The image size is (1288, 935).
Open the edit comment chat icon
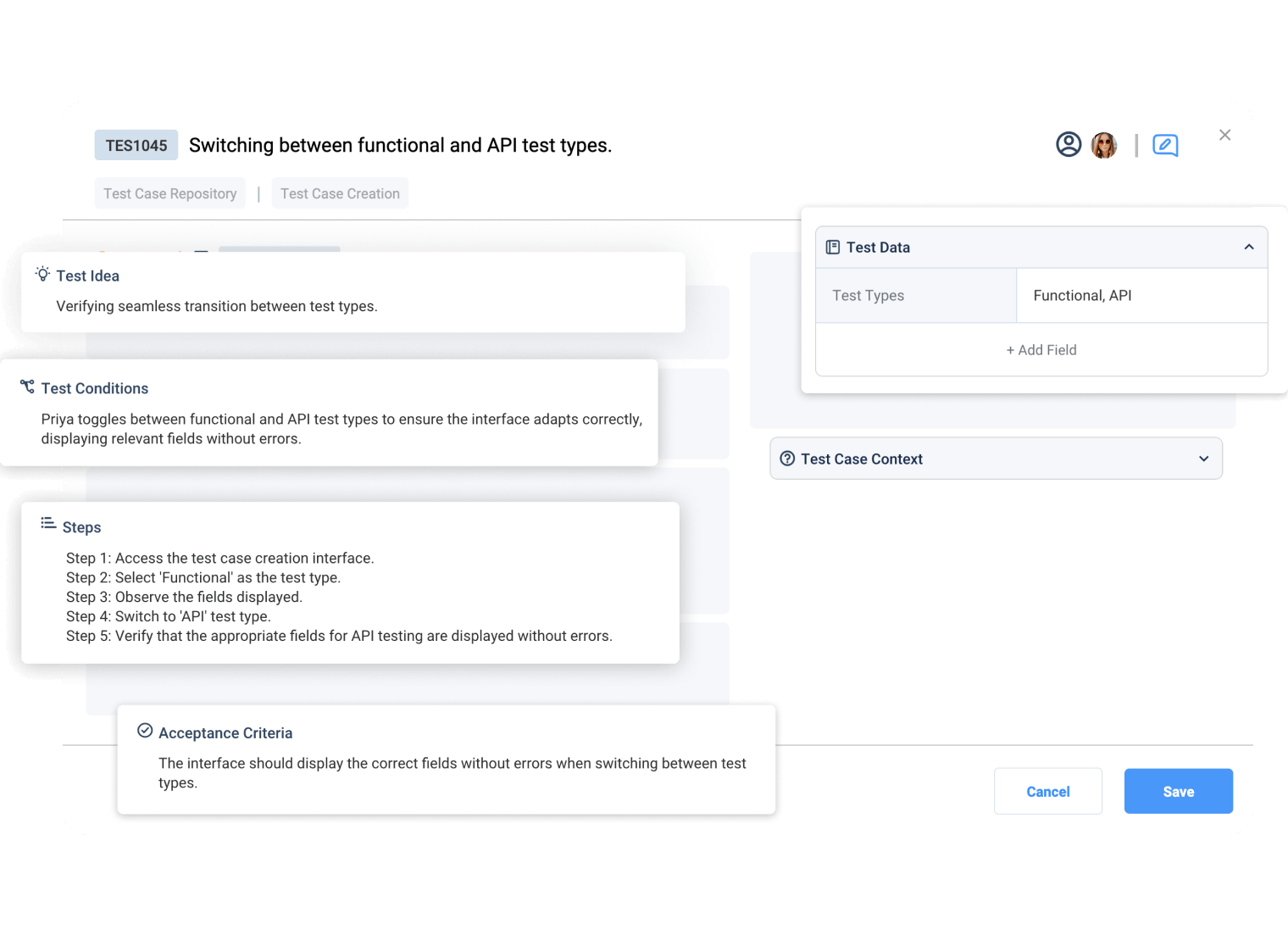[1165, 146]
